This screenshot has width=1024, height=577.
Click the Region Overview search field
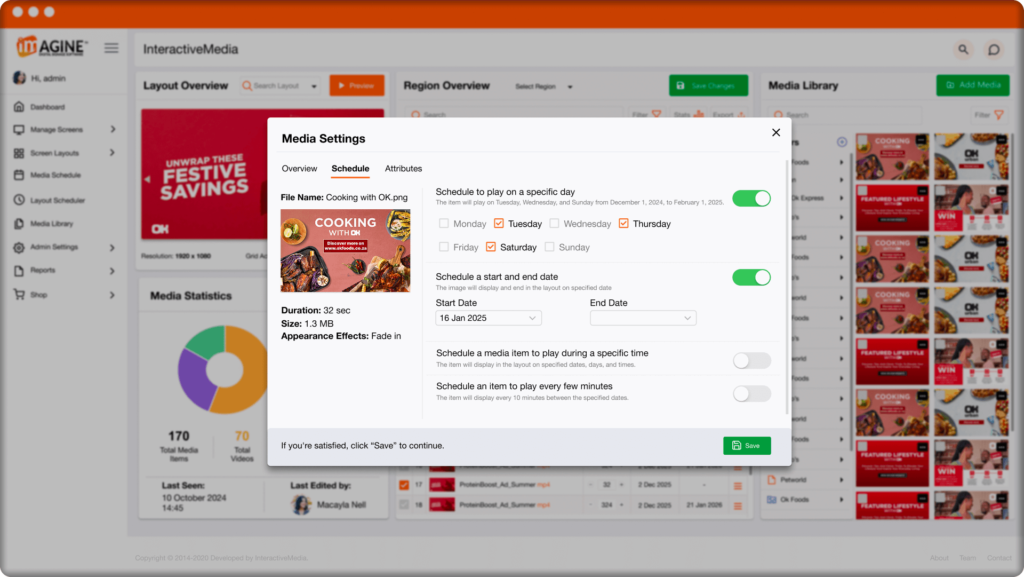coord(513,114)
